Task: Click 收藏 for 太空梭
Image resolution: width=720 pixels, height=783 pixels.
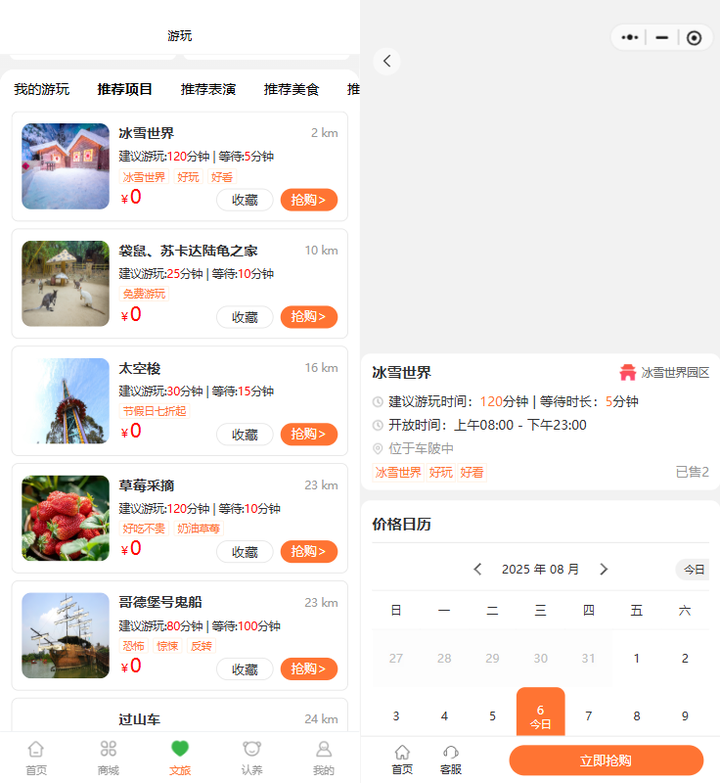Action: (245, 434)
